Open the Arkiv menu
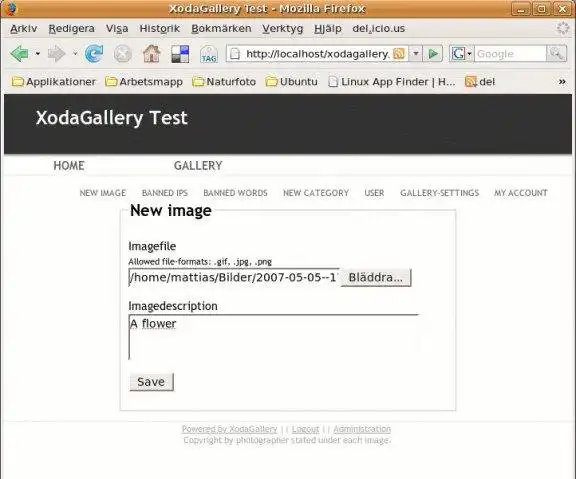Viewport: 576px width, 479px height. click(x=24, y=28)
